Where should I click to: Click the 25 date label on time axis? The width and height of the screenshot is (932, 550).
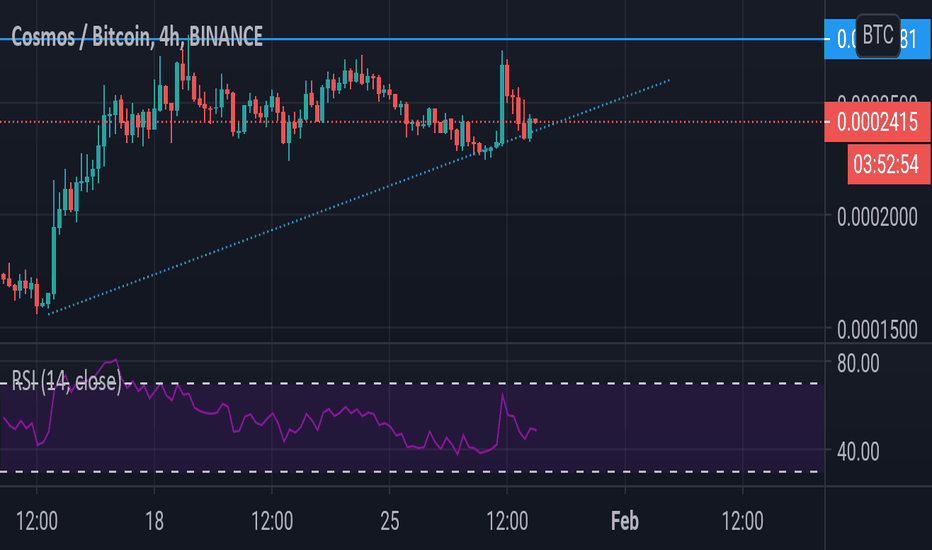tap(389, 521)
